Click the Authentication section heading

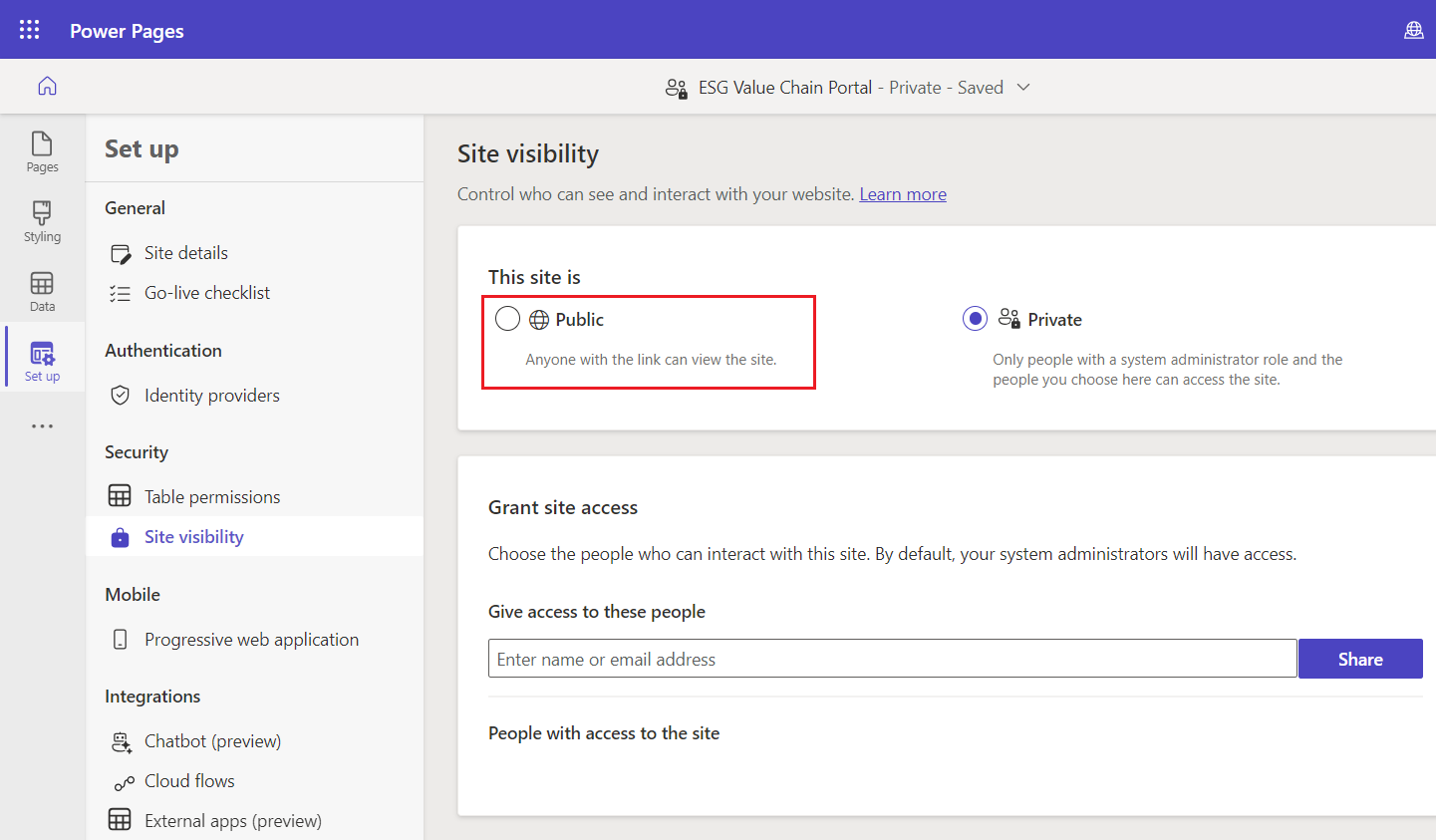pos(163,351)
